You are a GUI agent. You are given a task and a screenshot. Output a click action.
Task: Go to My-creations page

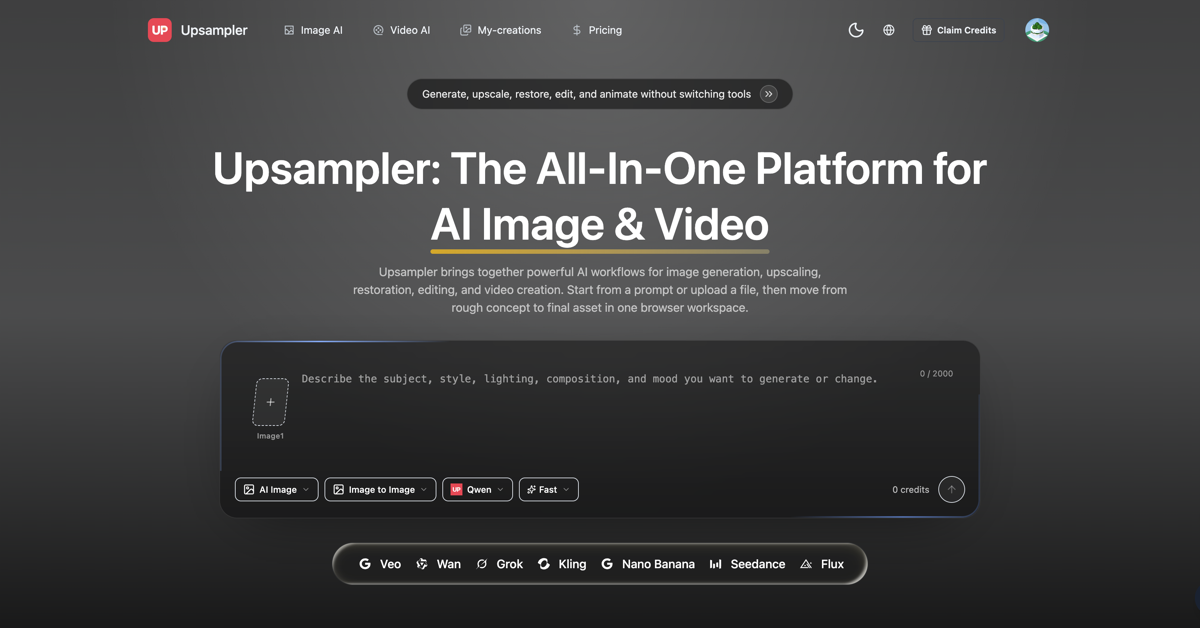tap(500, 30)
